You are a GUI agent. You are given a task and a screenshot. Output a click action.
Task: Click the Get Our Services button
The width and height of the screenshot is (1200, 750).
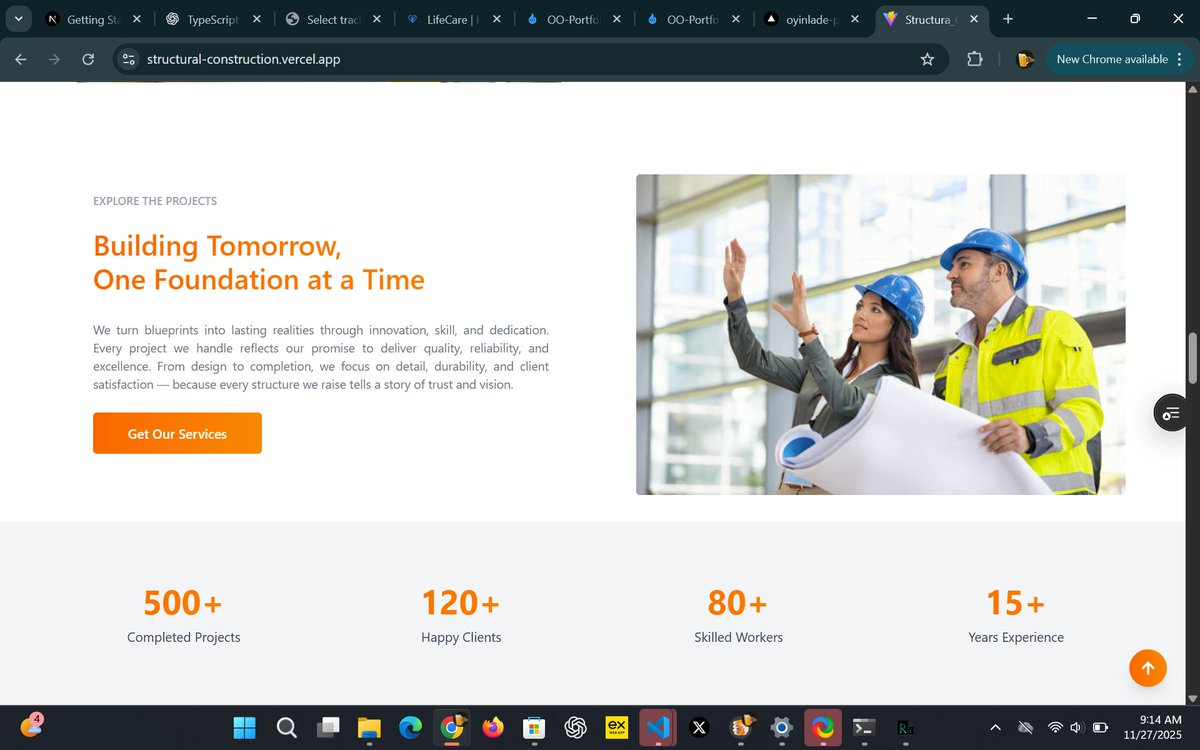tap(177, 433)
